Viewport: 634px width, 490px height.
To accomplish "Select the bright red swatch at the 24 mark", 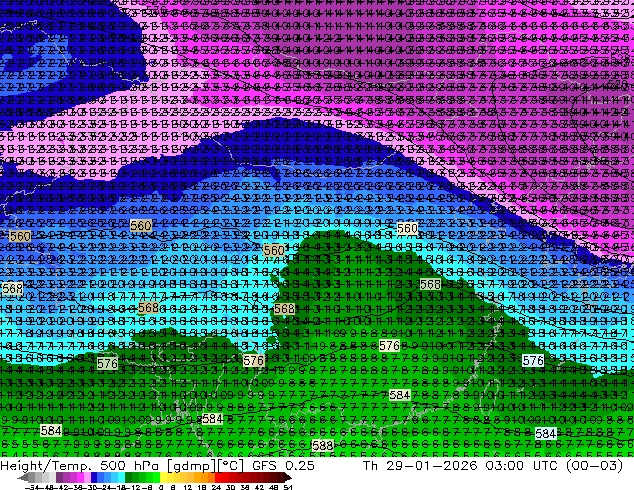I will pos(218,478).
